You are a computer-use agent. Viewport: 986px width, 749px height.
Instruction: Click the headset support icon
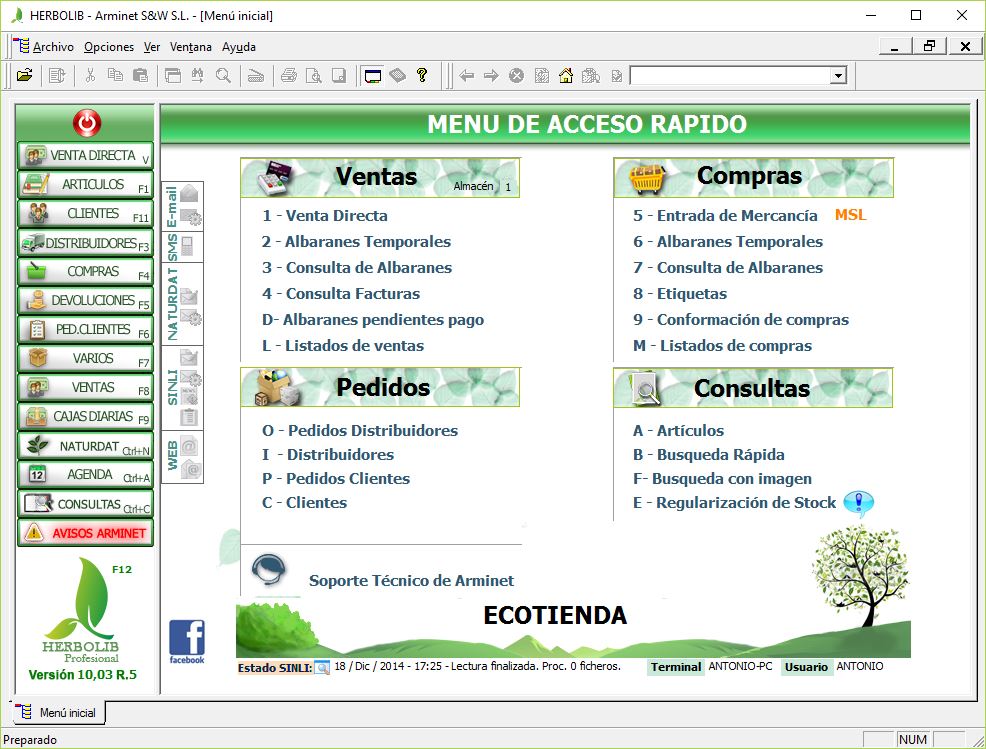coord(269,570)
